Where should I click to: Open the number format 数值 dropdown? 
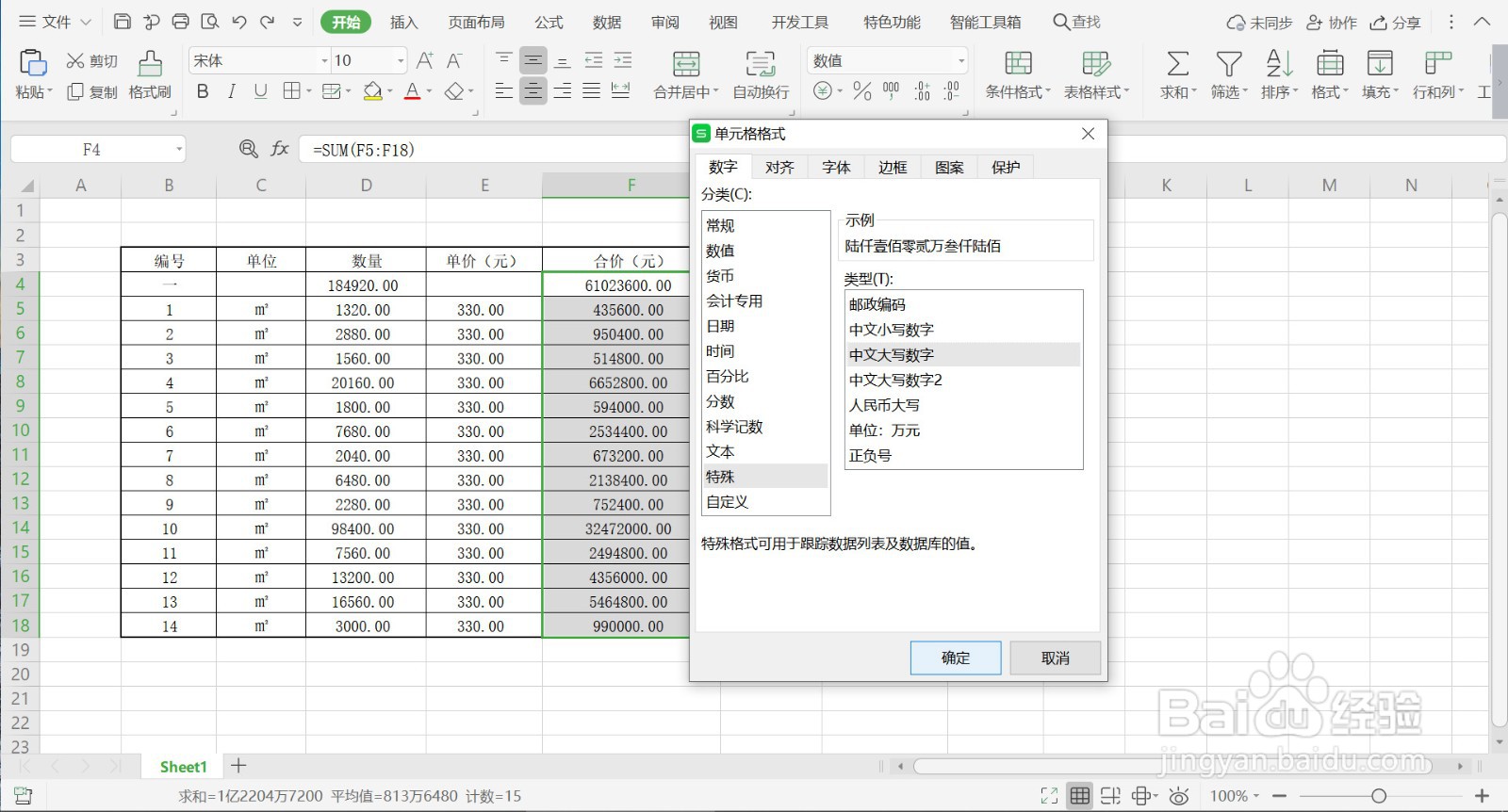[x=961, y=60]
